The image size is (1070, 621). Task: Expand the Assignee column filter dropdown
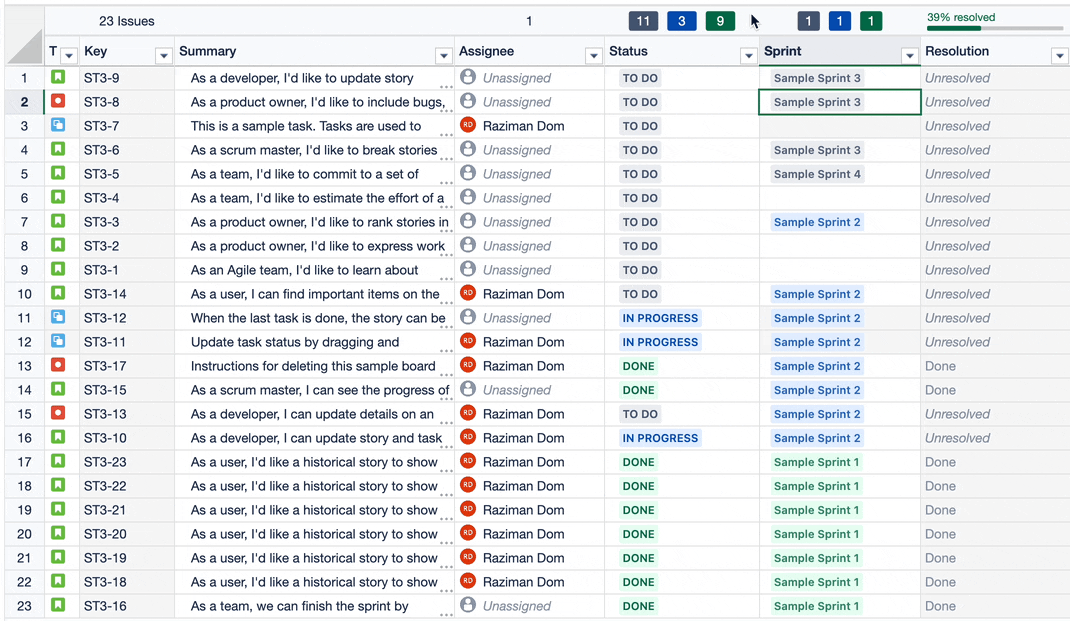point(593,56)
